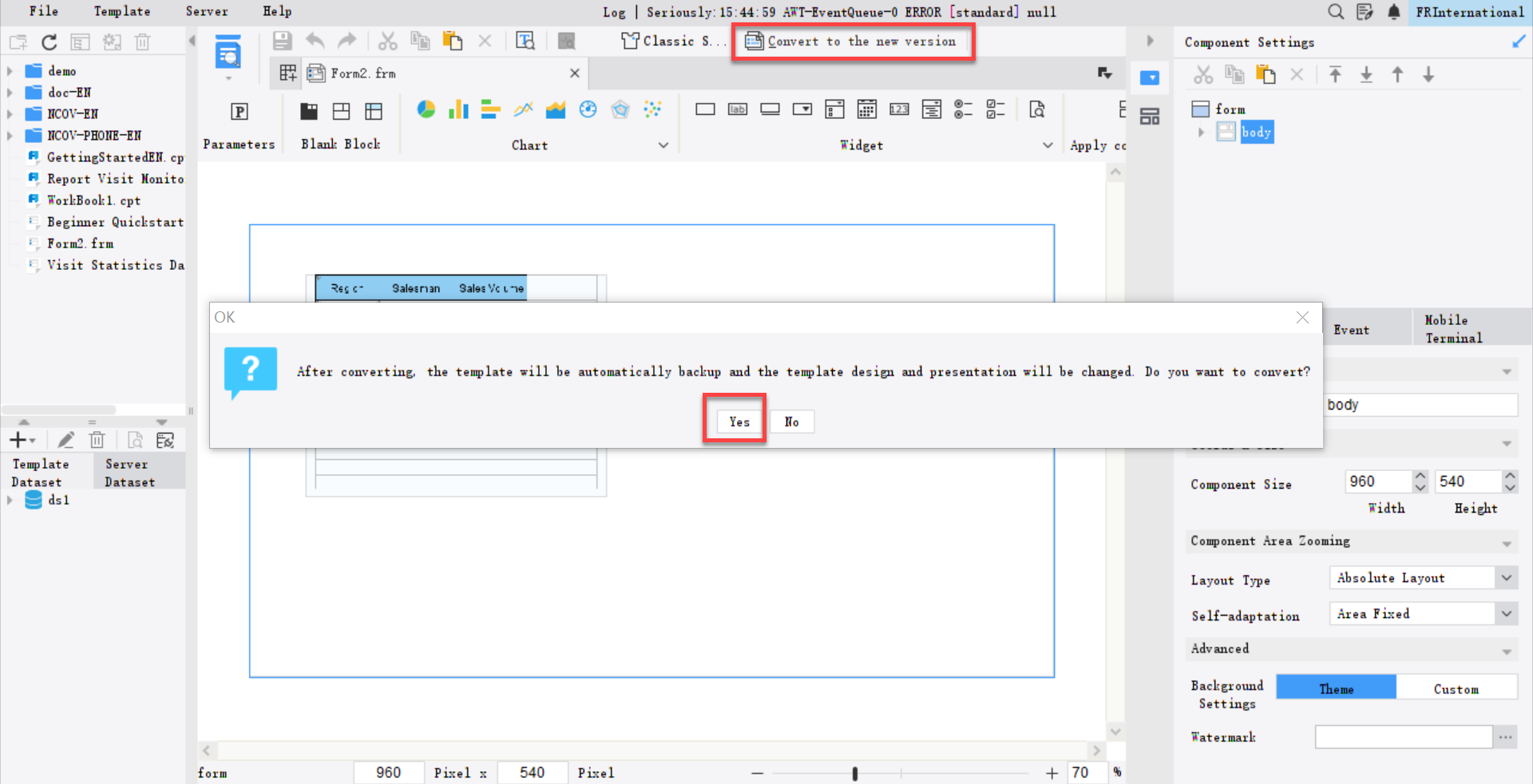
Task: Open the Layout Type dropdown
Action: pos(1506,577)
